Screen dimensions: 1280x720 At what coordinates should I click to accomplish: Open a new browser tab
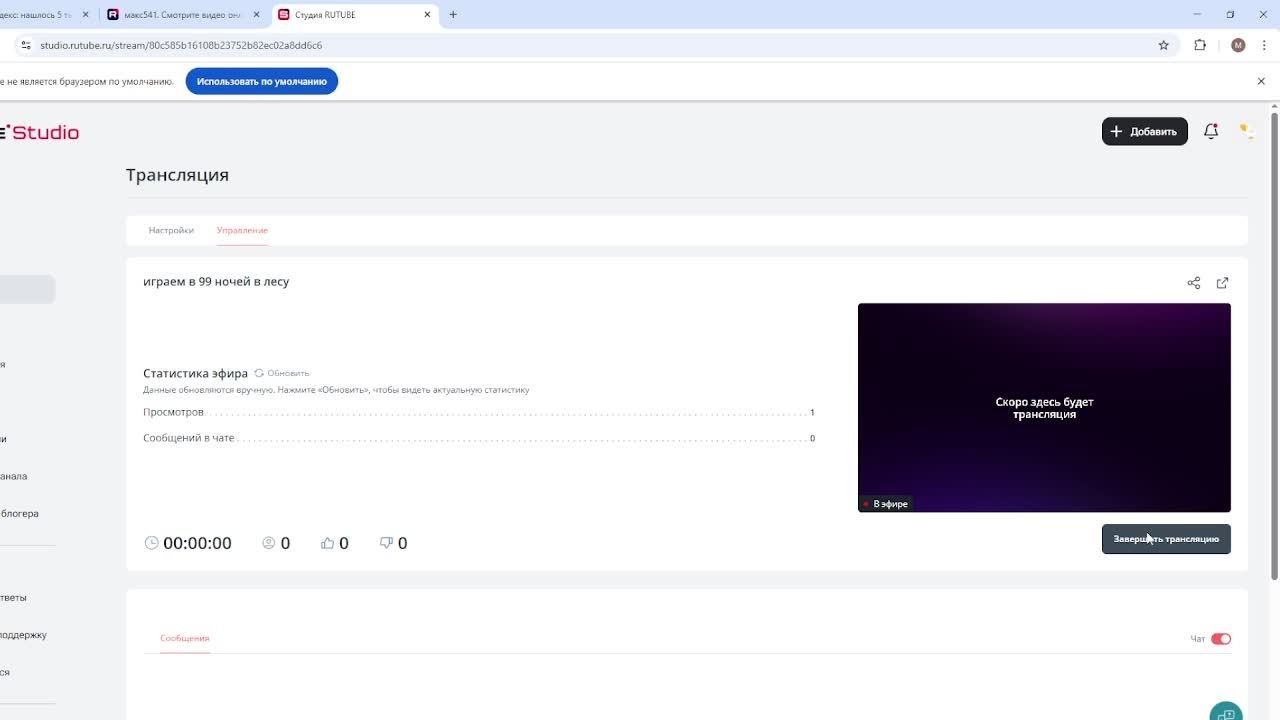click(453, 15)
